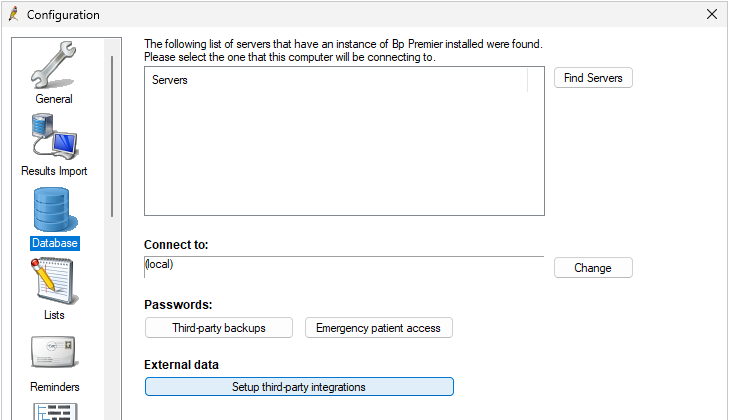Image resolution: width=729 pixels, height=420 pixels.
Task: Click the sidebar vertical scrollbar
Action: pyautogui.click(x=112, y=135)
